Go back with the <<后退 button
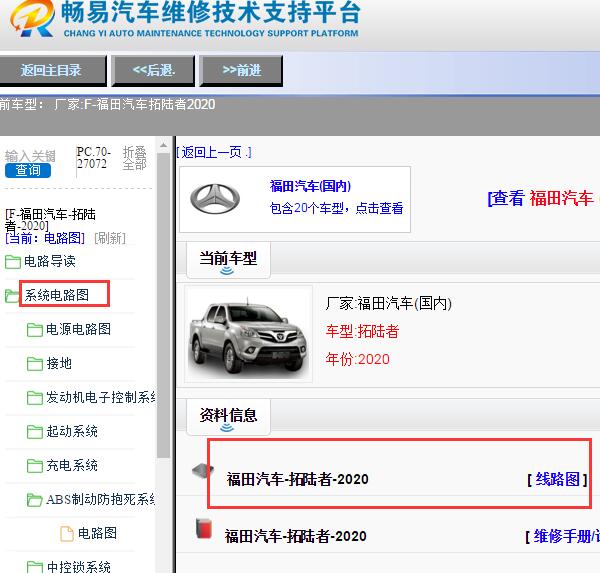The image size is (600, 573). coord(153,70)
